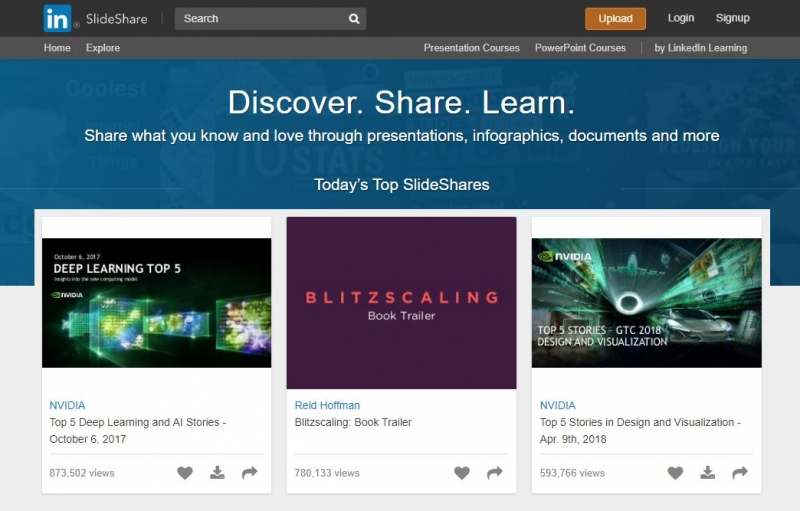Open the GTC 2018 Design and Visualization thumbnail
The width and height of the screenshot is (800, 511).
646,303
